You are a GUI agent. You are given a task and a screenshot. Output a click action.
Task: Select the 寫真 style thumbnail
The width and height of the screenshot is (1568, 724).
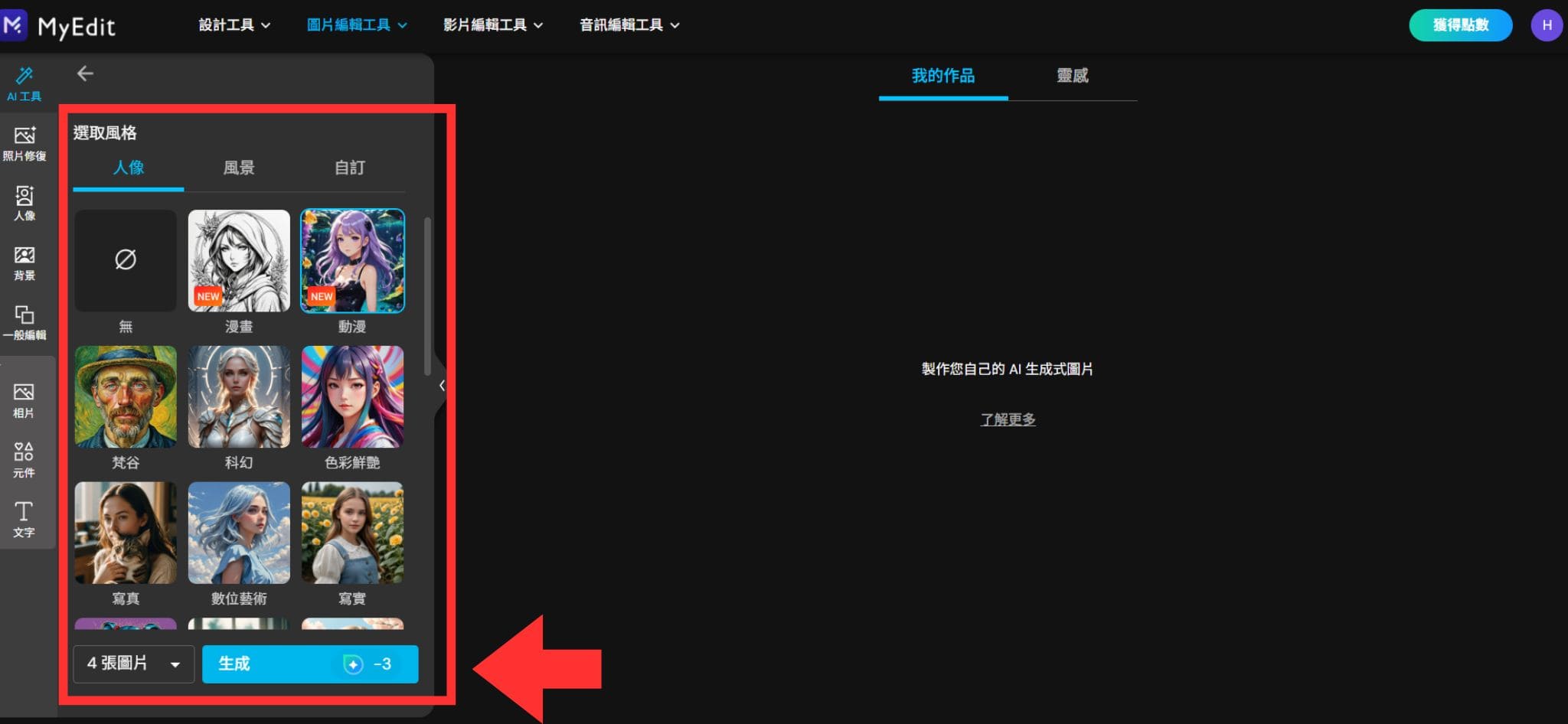(126, 533)
